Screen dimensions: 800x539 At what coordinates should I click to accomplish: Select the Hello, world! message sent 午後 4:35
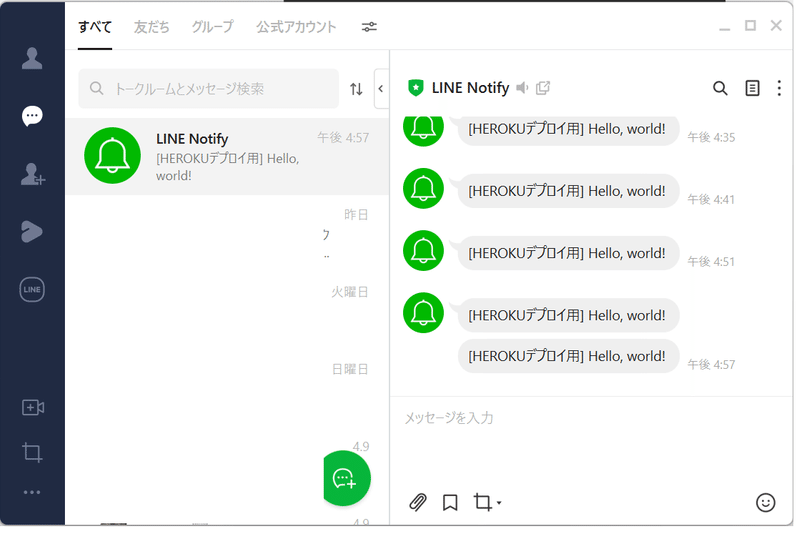tap(568, 129)
